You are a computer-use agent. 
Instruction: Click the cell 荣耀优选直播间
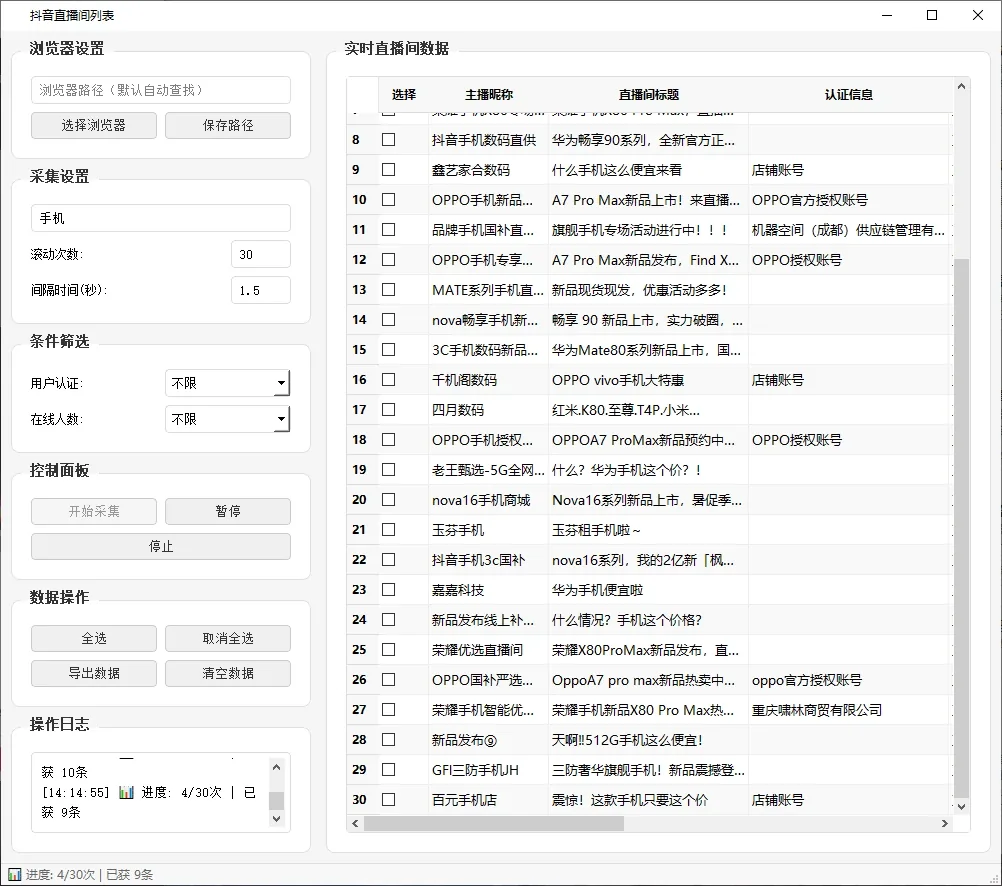point(488,649)
